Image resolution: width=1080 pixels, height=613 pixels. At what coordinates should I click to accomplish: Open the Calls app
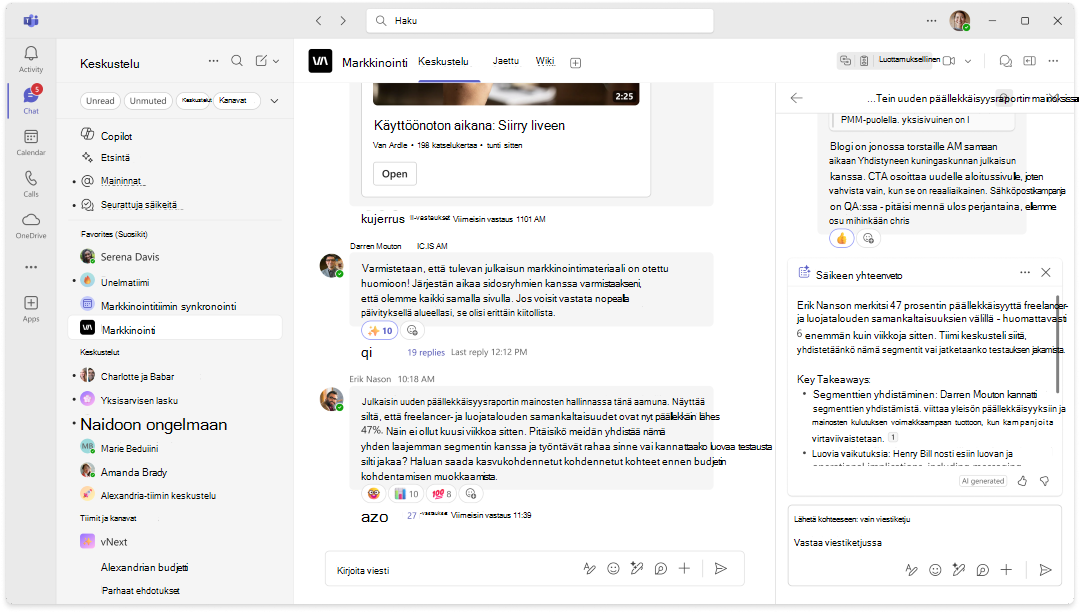click(x=31, y=184)
